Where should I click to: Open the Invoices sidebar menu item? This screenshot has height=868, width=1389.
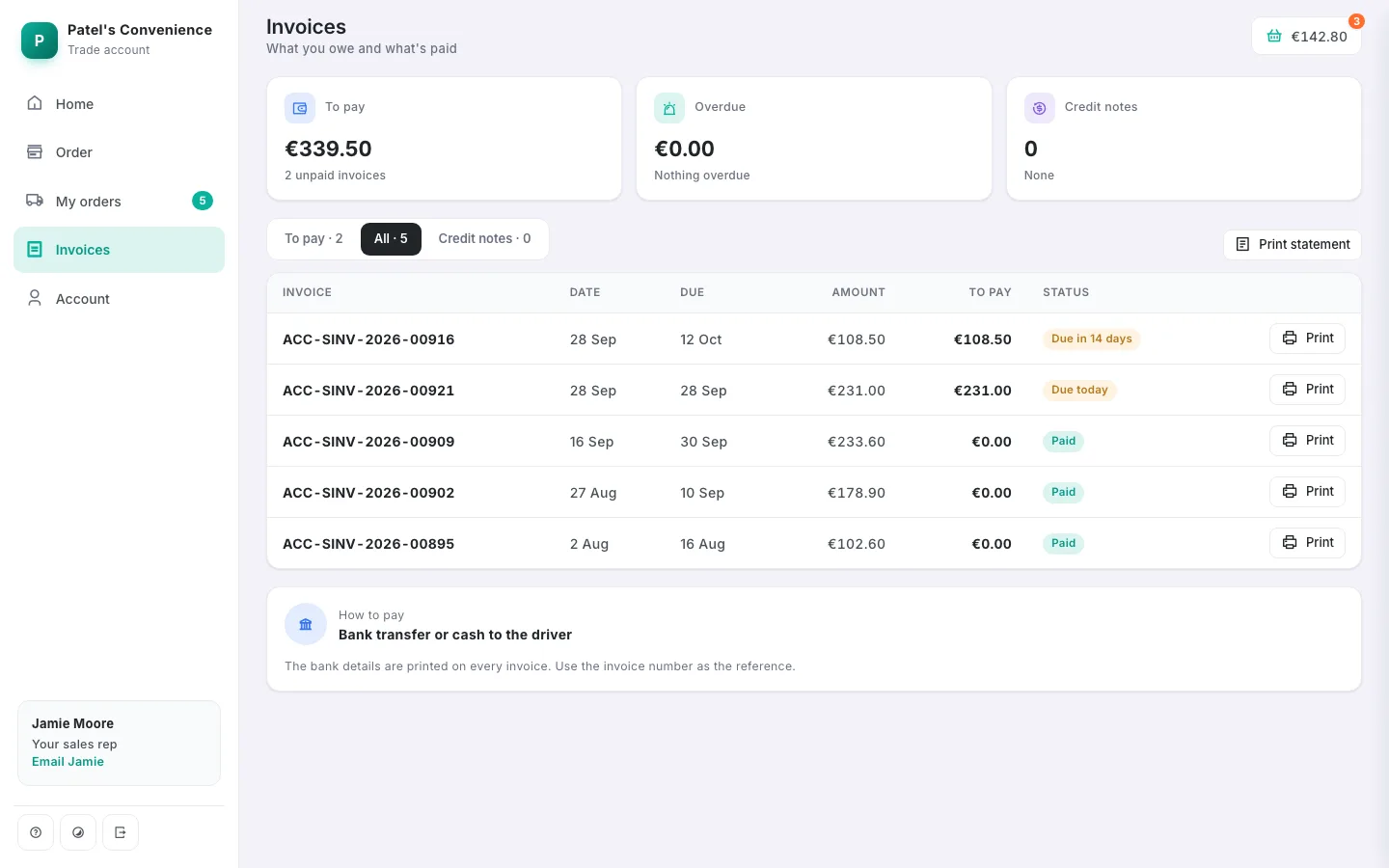pyautogui.click(x=119, y=250)
